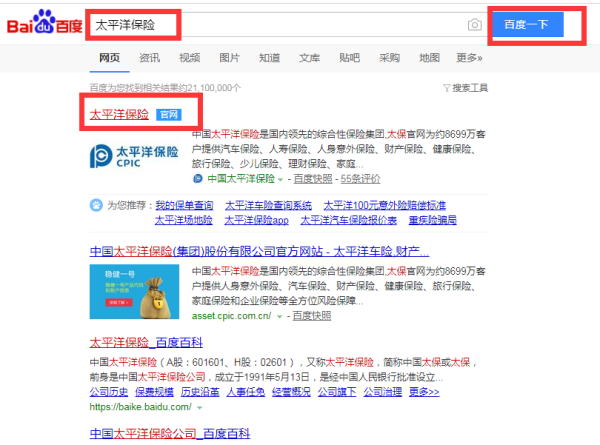This screenshot has width=600, height=445.
Task: Click https://baike.baidu.com/ URL
Action: pos(140,407)
